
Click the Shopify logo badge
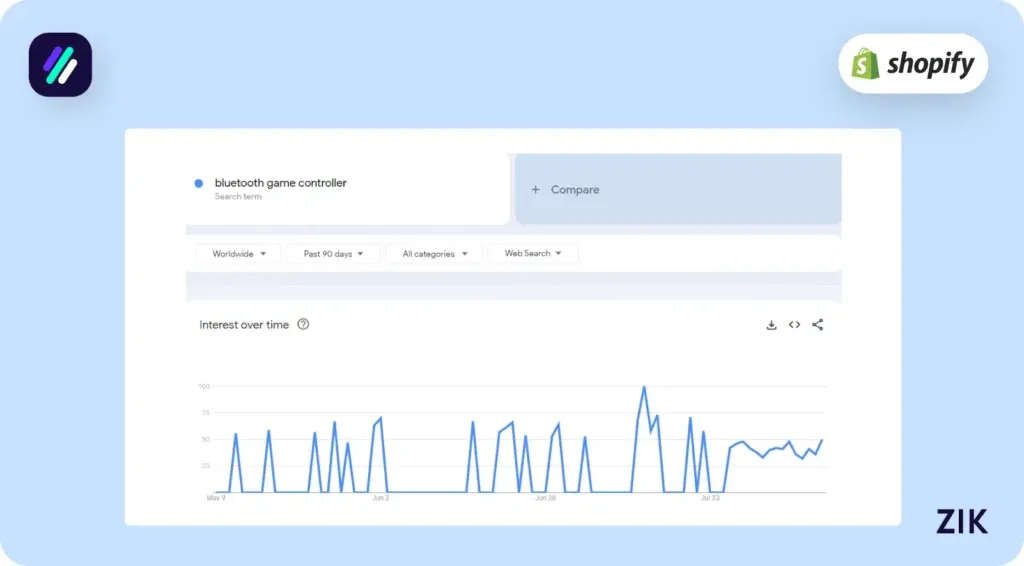912,65
